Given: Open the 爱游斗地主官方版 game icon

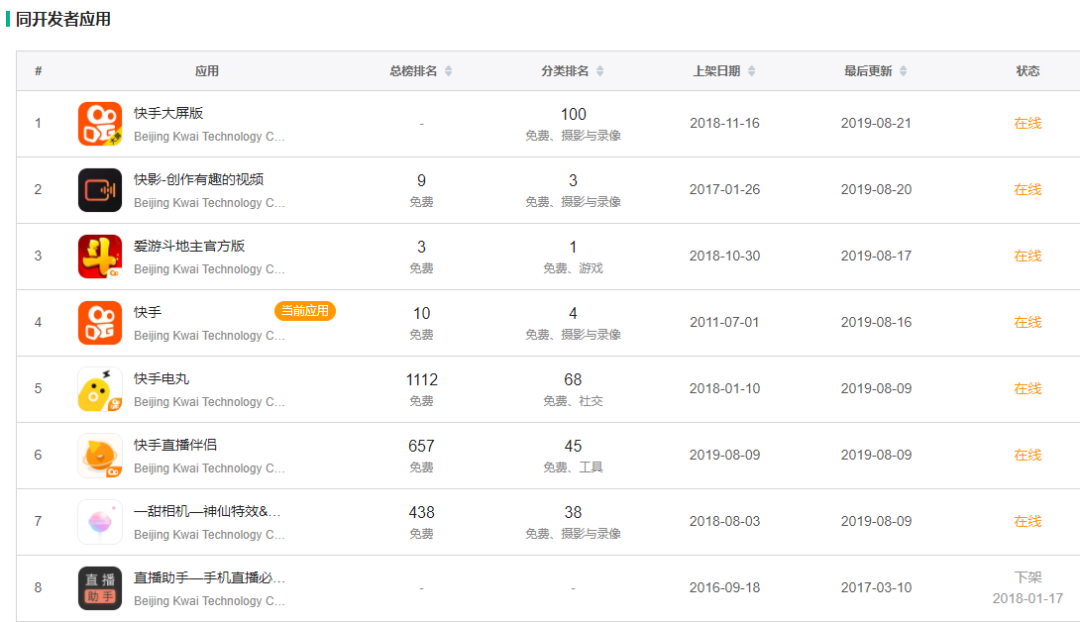Looking at the screenshot, I should pyautogui.click(x=100, y=256).
